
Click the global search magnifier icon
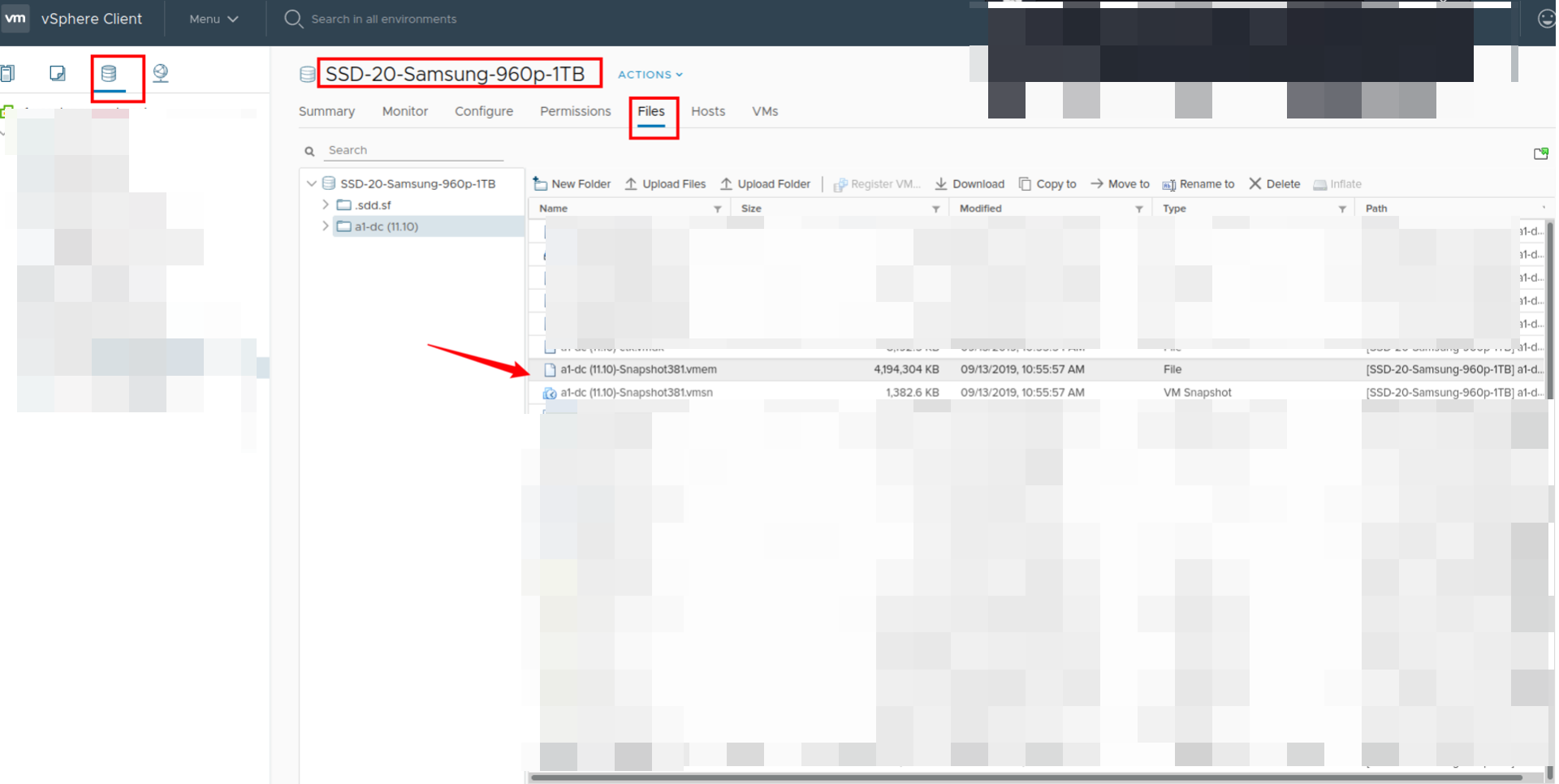(x=293, y=19)
